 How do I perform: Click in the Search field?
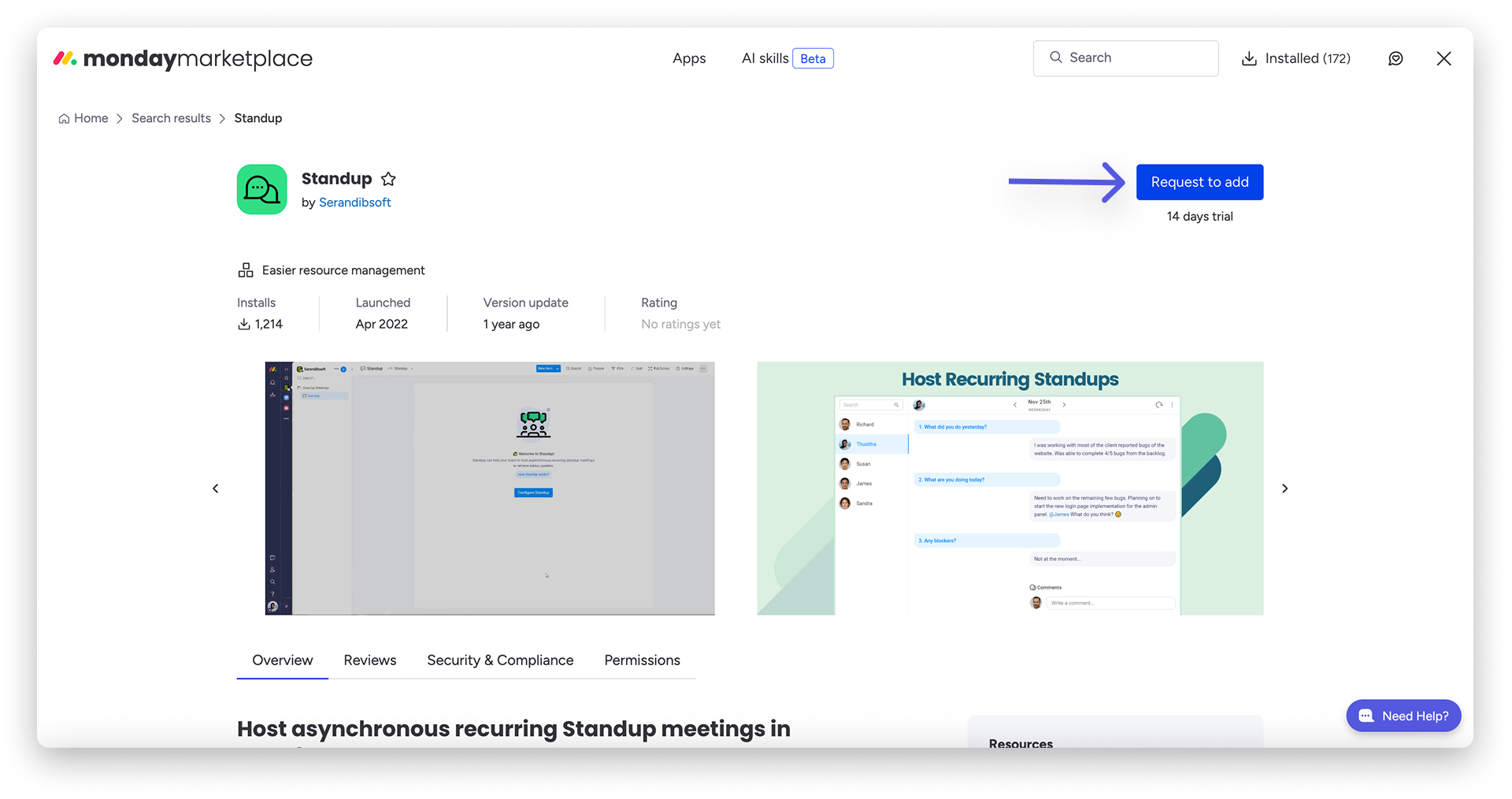(1125, 58)
